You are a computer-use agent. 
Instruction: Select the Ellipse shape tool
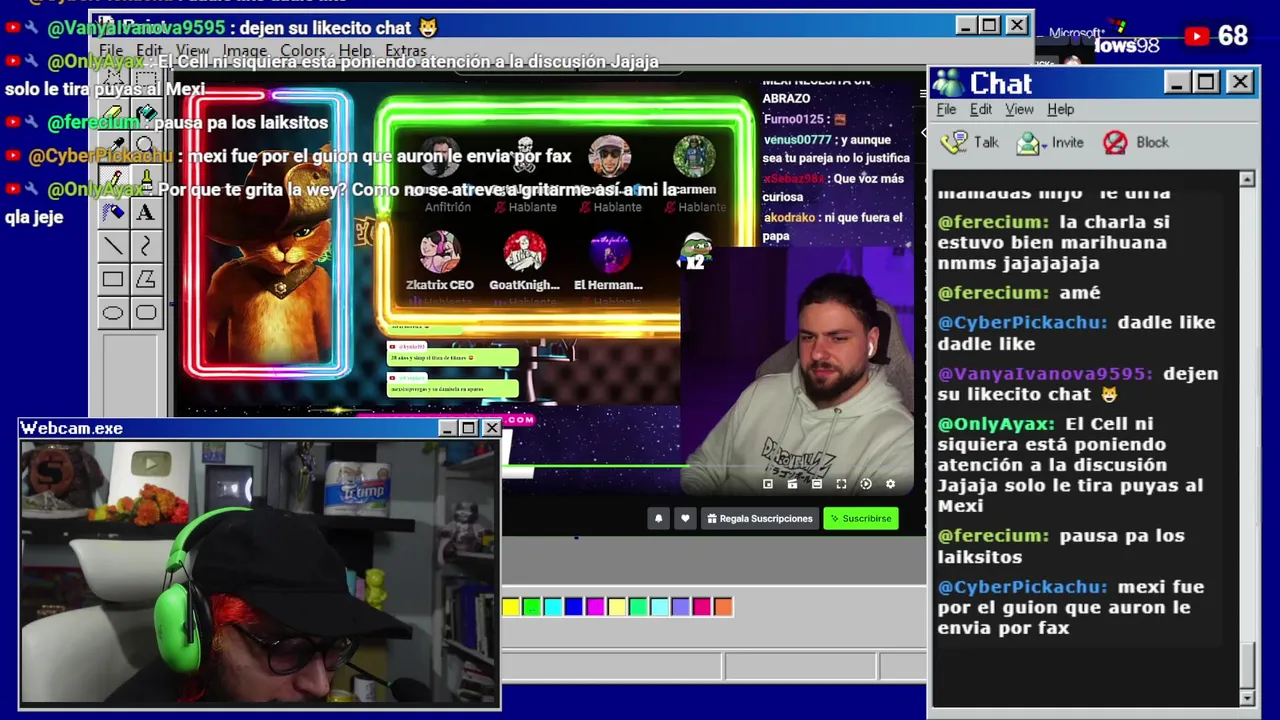pos(113,313)
